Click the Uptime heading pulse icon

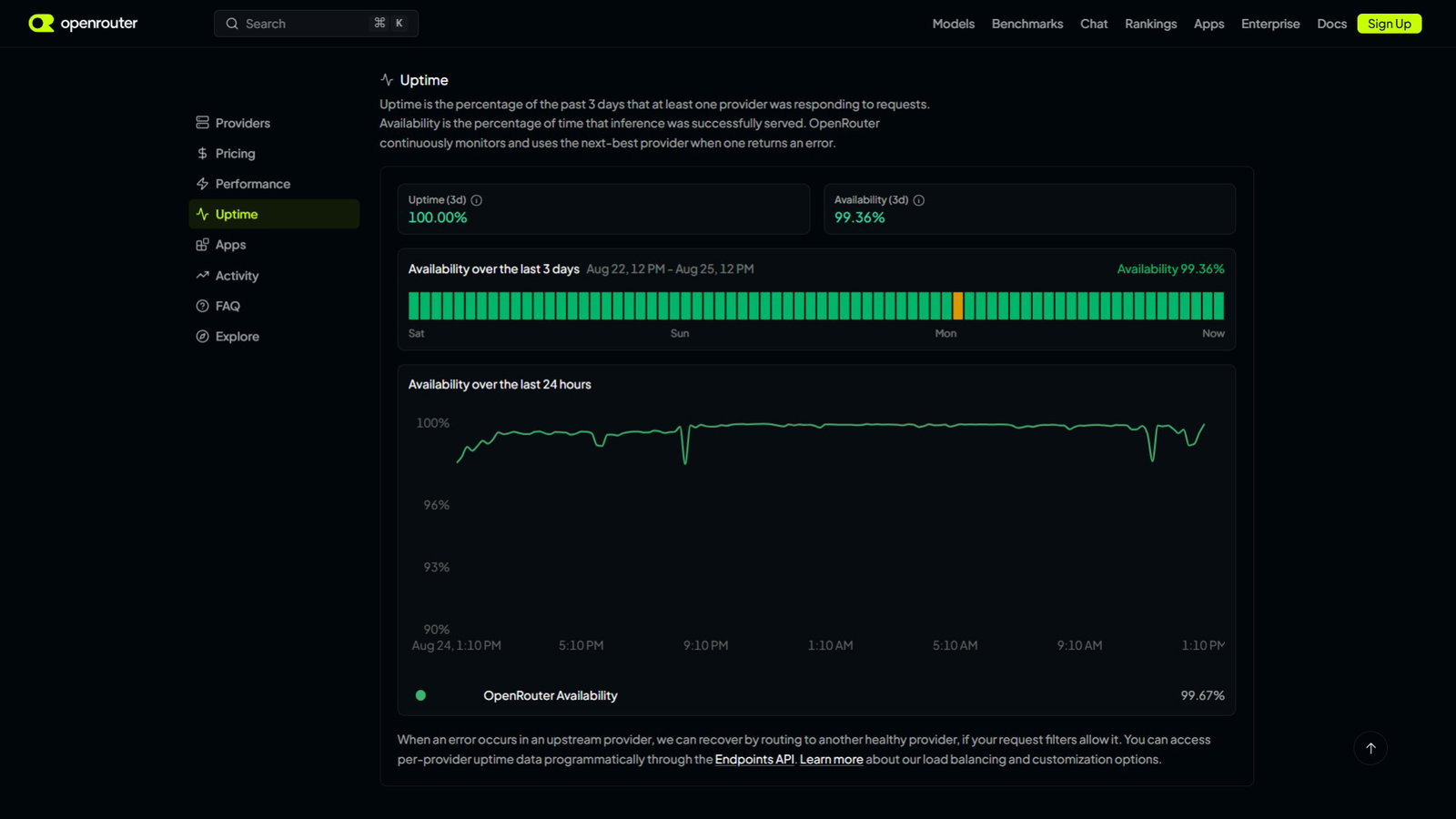387,80
